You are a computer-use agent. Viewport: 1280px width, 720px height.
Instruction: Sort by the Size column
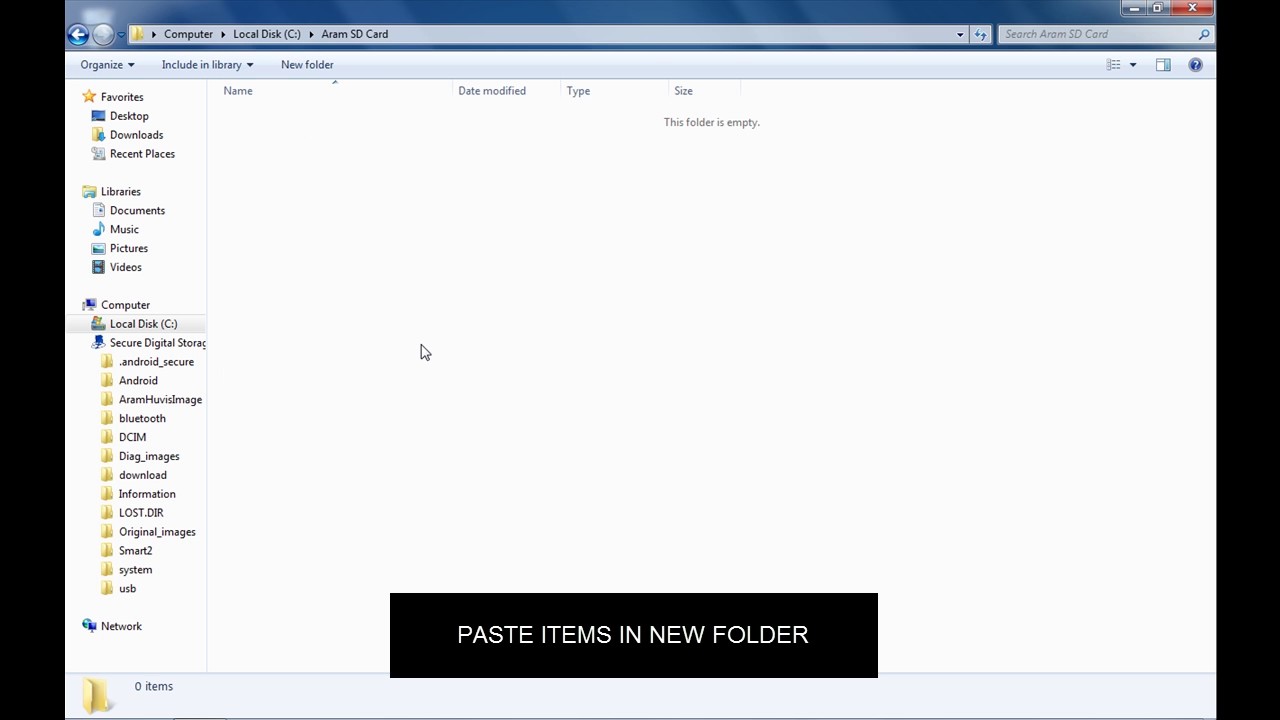coord(683,91)
